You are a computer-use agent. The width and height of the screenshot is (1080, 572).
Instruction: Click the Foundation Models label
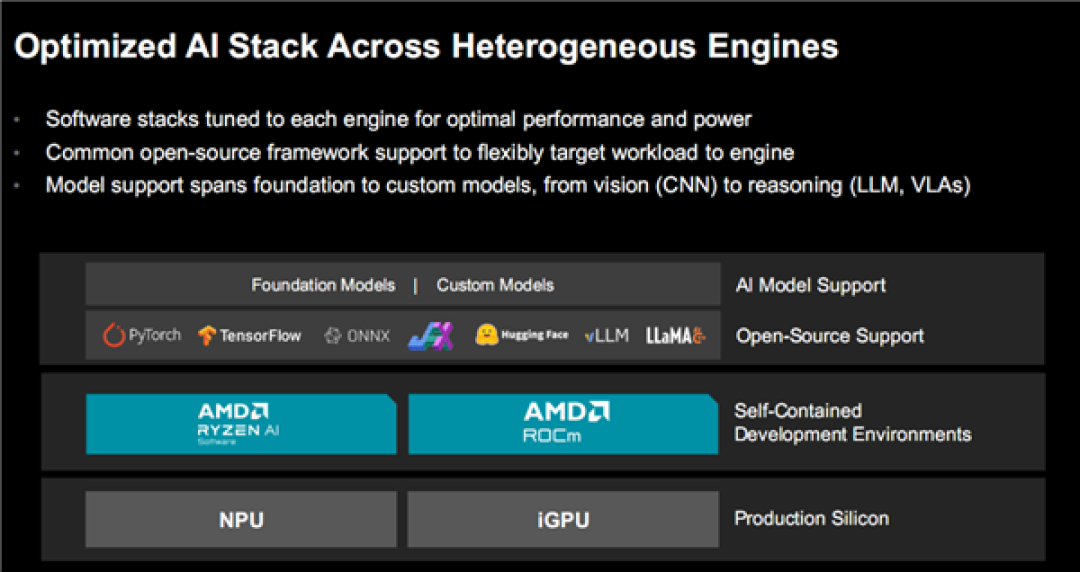(323, 285)
